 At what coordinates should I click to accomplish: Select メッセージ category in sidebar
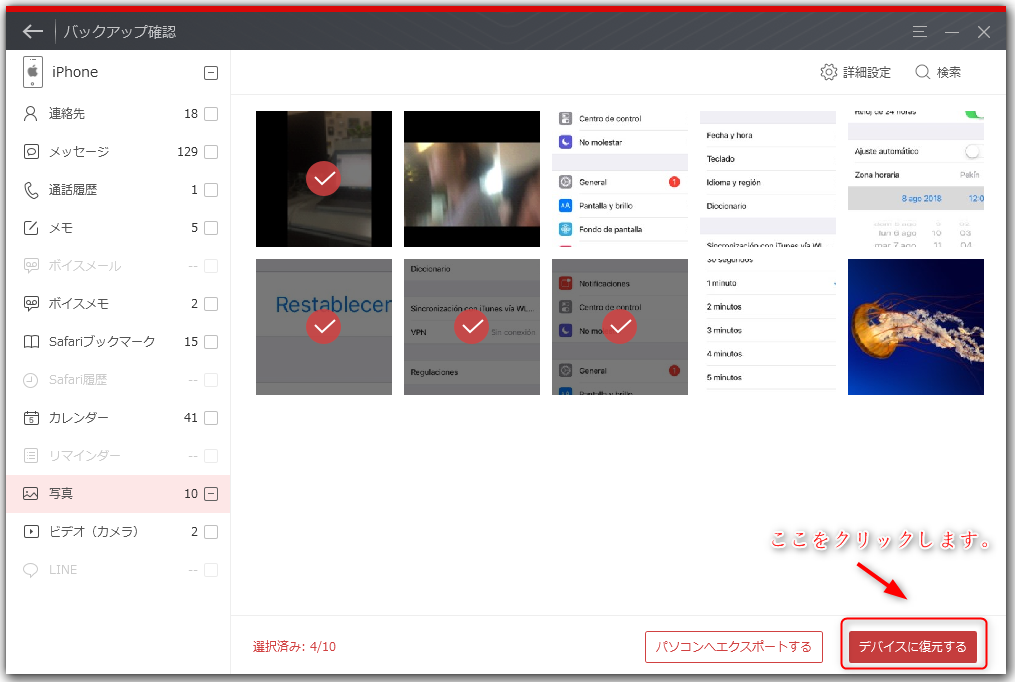point(118,151)
